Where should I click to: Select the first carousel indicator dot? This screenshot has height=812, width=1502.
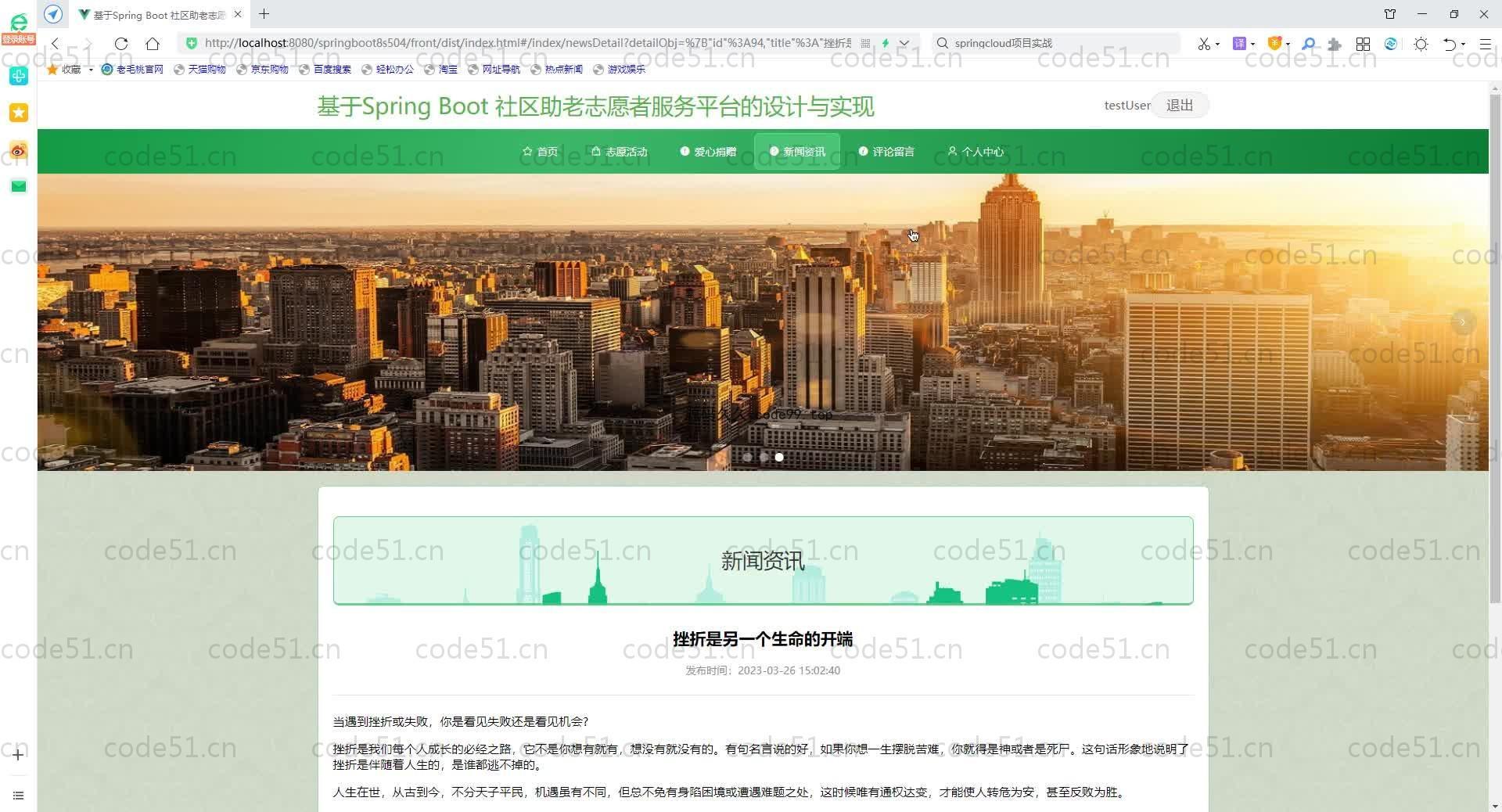coord(748,457)
